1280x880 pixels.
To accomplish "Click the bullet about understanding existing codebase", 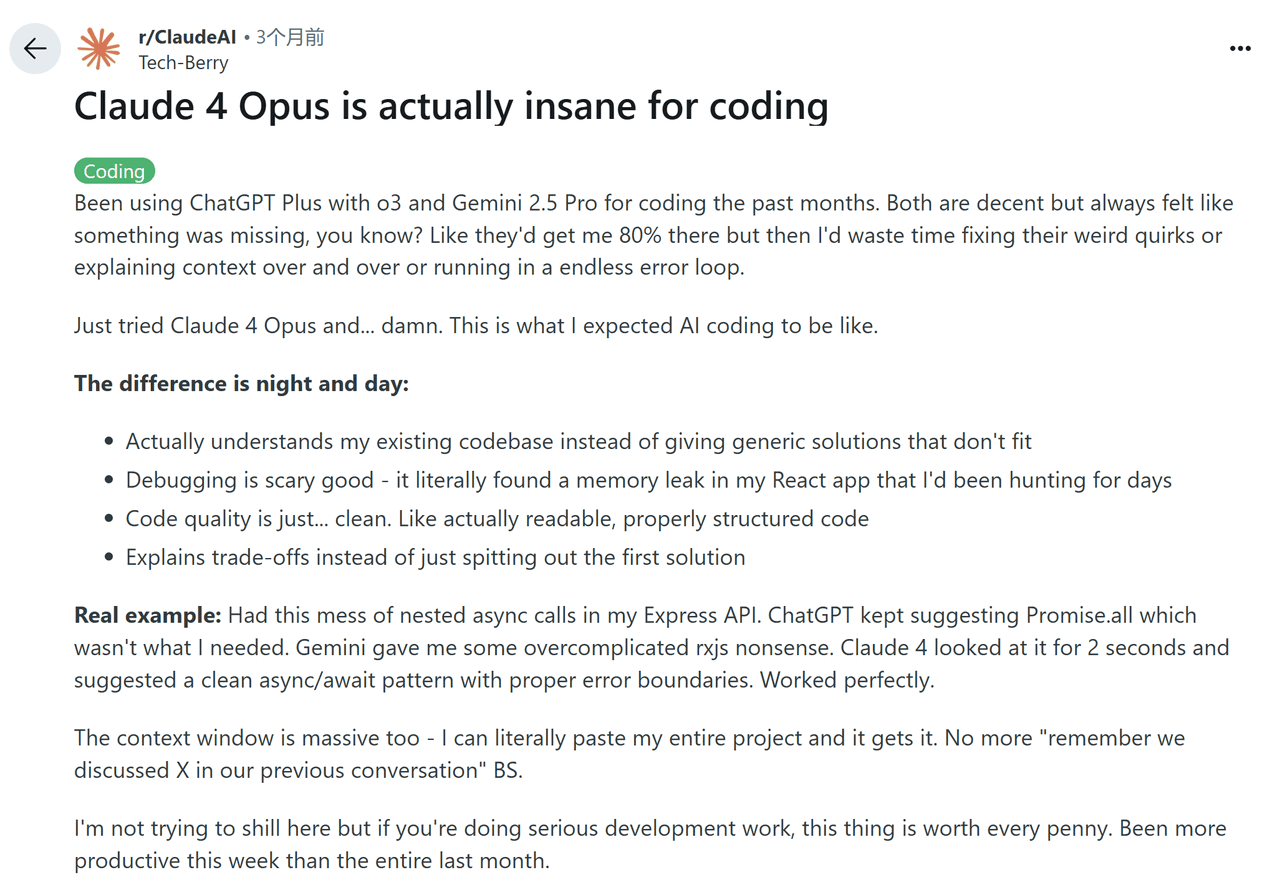I will tap(578, 441).
